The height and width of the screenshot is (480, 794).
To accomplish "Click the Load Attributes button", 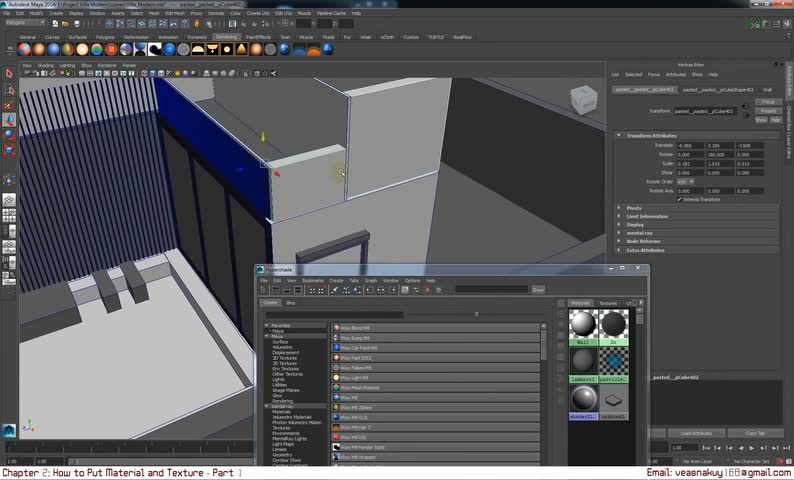I will (696, 433).
